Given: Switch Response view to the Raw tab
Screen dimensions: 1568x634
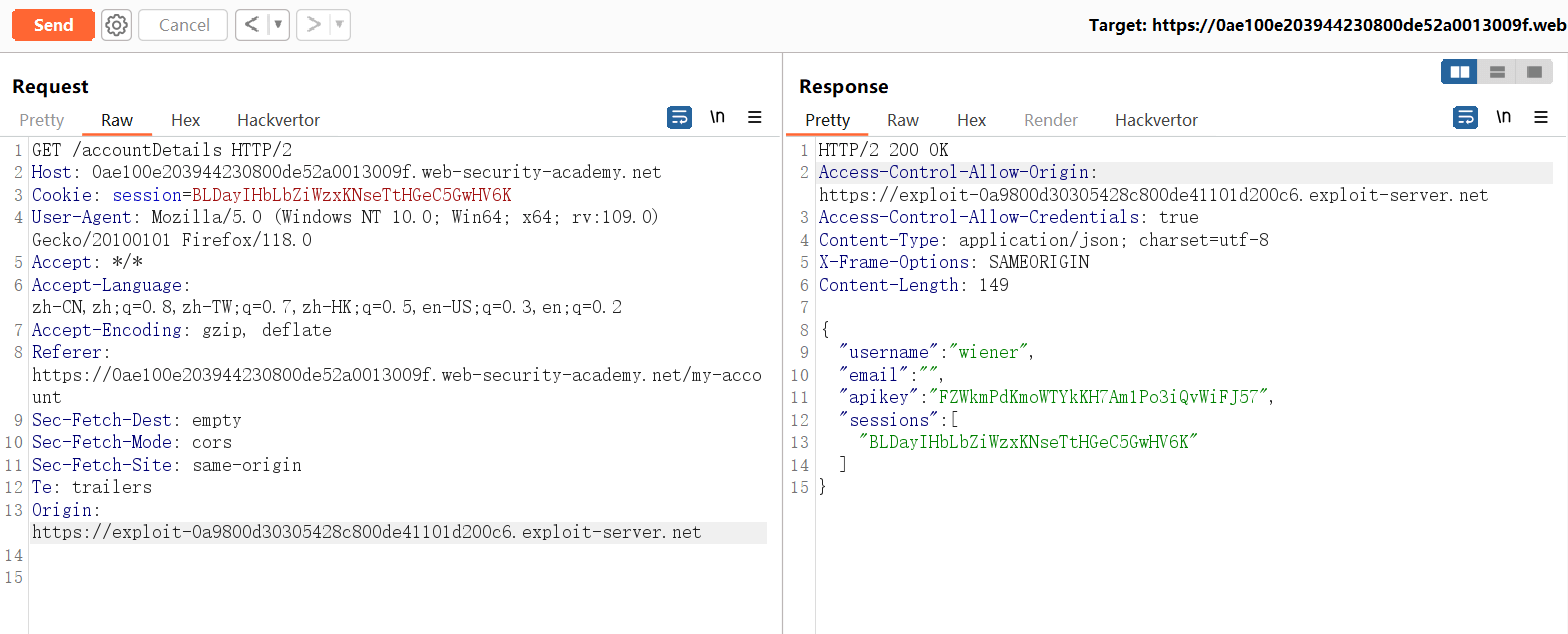Looking at the screenshot, I should click(902, 120).
